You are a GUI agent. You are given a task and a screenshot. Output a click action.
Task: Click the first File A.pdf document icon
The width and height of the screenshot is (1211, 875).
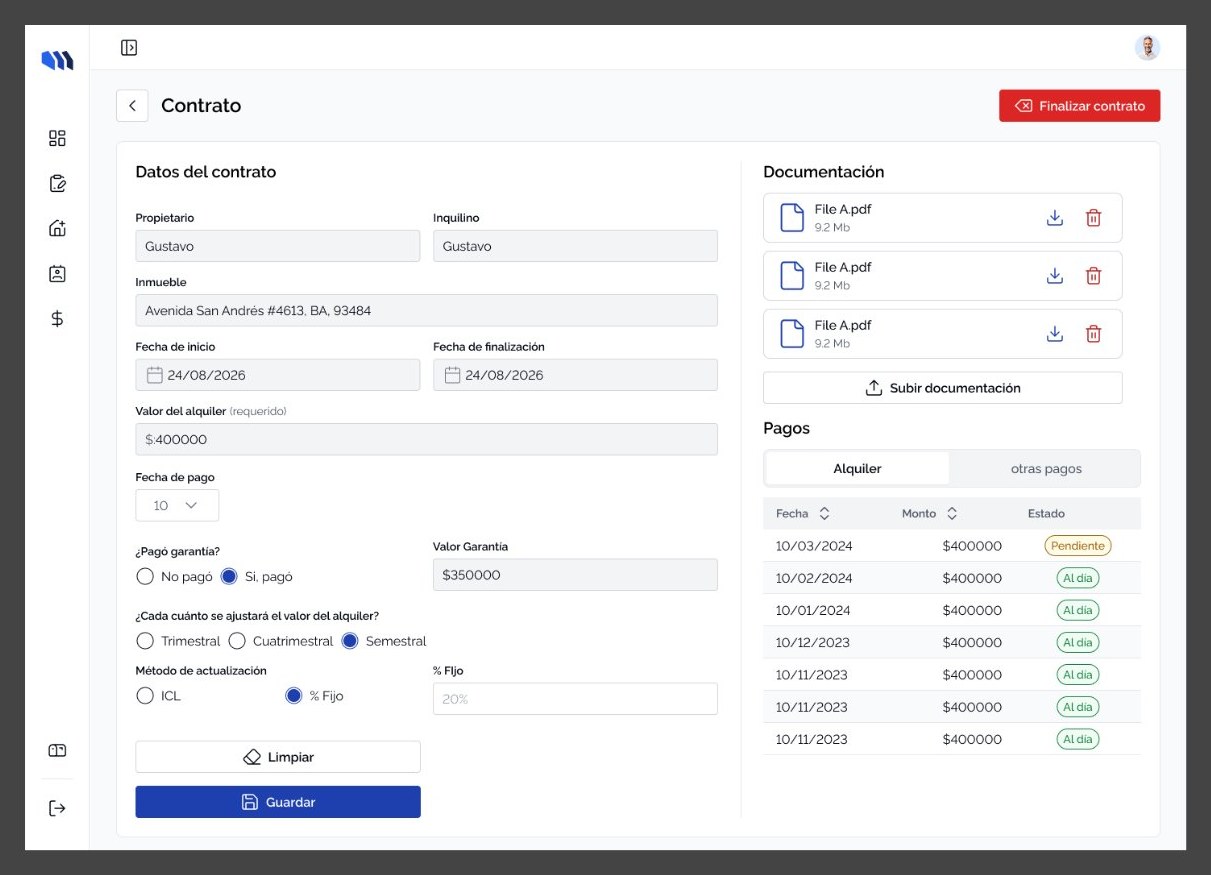(x=791, y=218)
